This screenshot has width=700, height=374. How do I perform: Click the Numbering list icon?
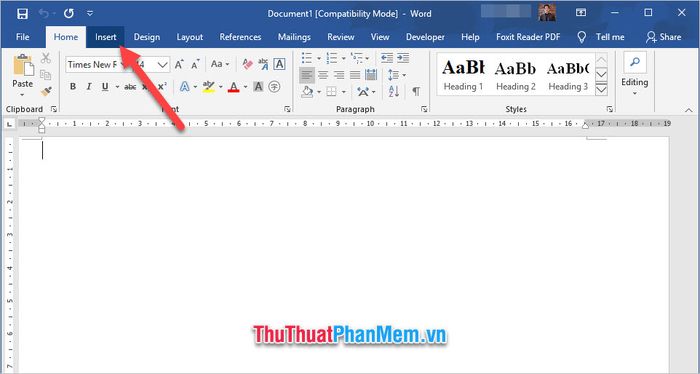click(332, 58)
